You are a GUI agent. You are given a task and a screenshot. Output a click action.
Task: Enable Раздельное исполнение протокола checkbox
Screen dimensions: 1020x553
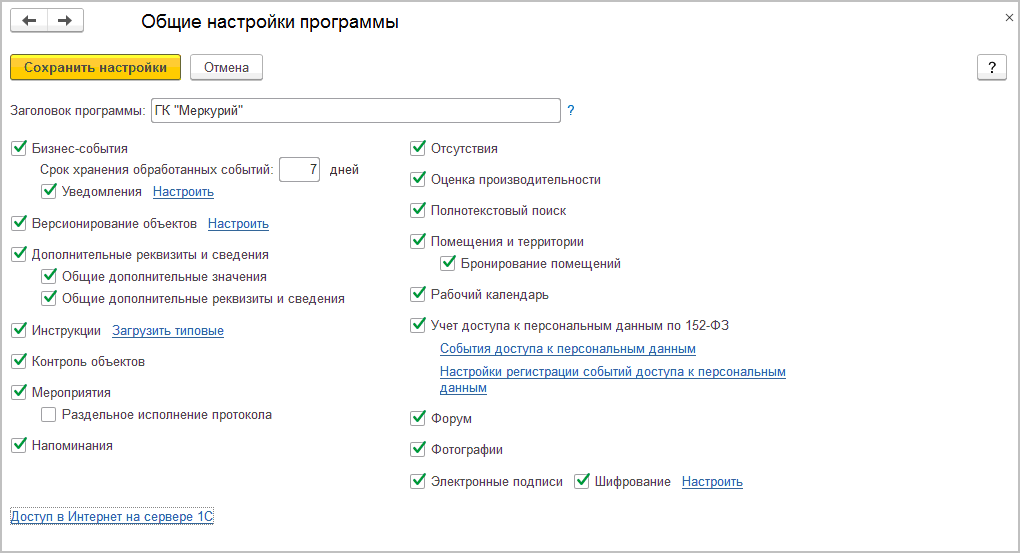(49, 414)
